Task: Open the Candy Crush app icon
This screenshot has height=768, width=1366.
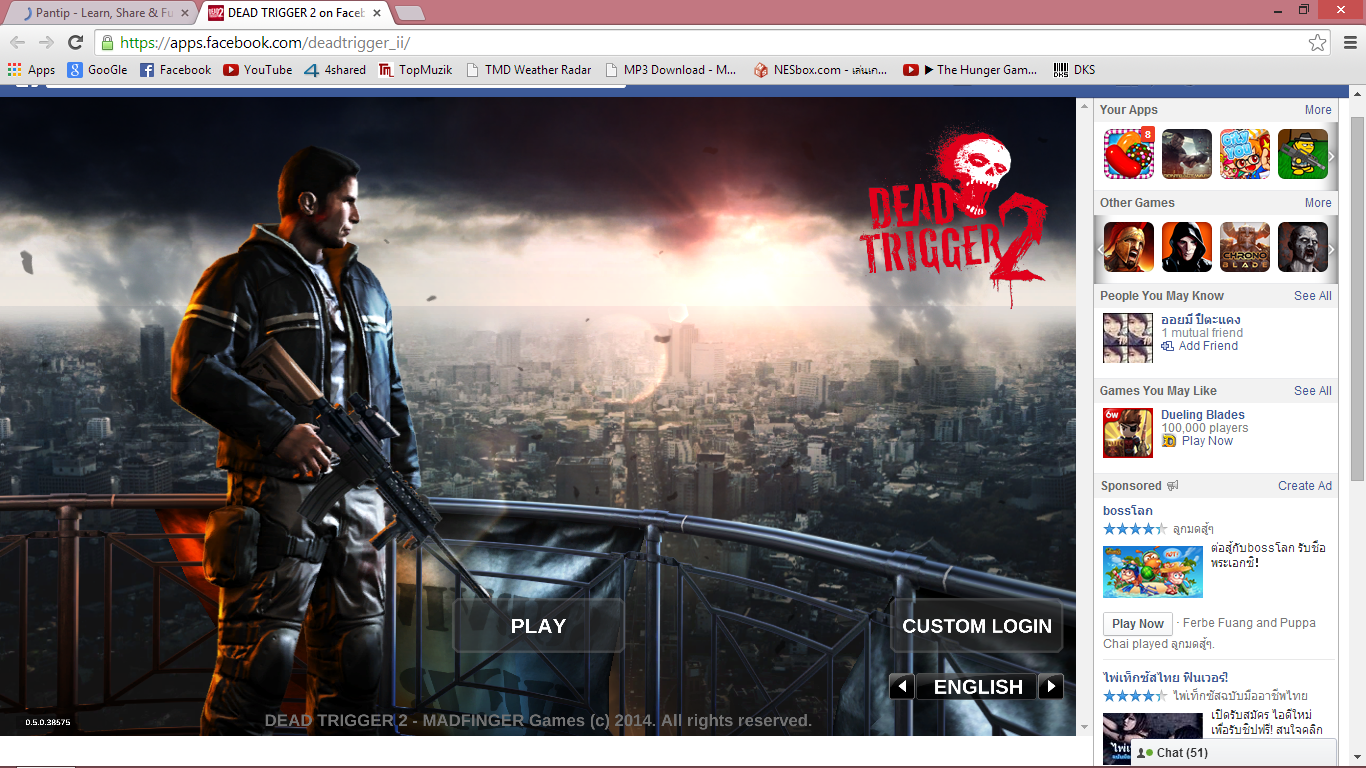Action: click(1129, 154)
